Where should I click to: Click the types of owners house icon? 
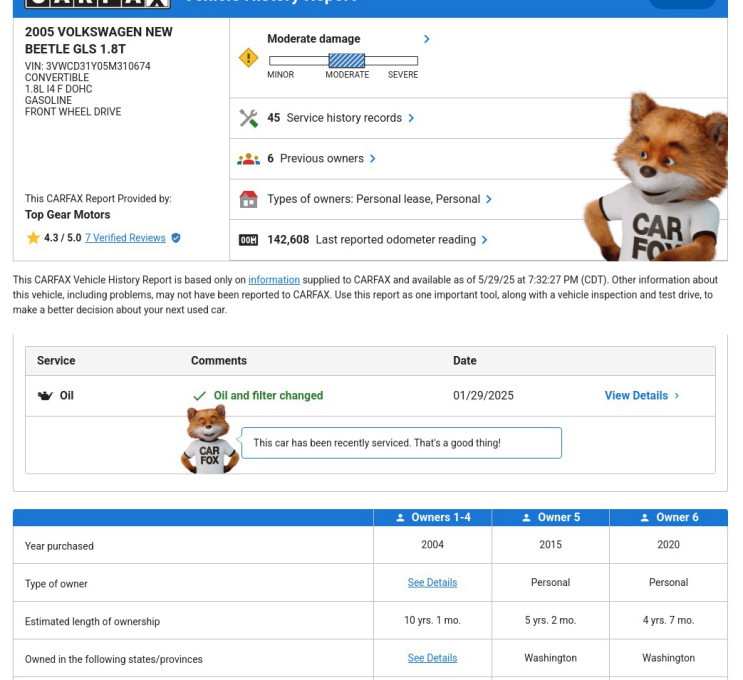[248, 199]
